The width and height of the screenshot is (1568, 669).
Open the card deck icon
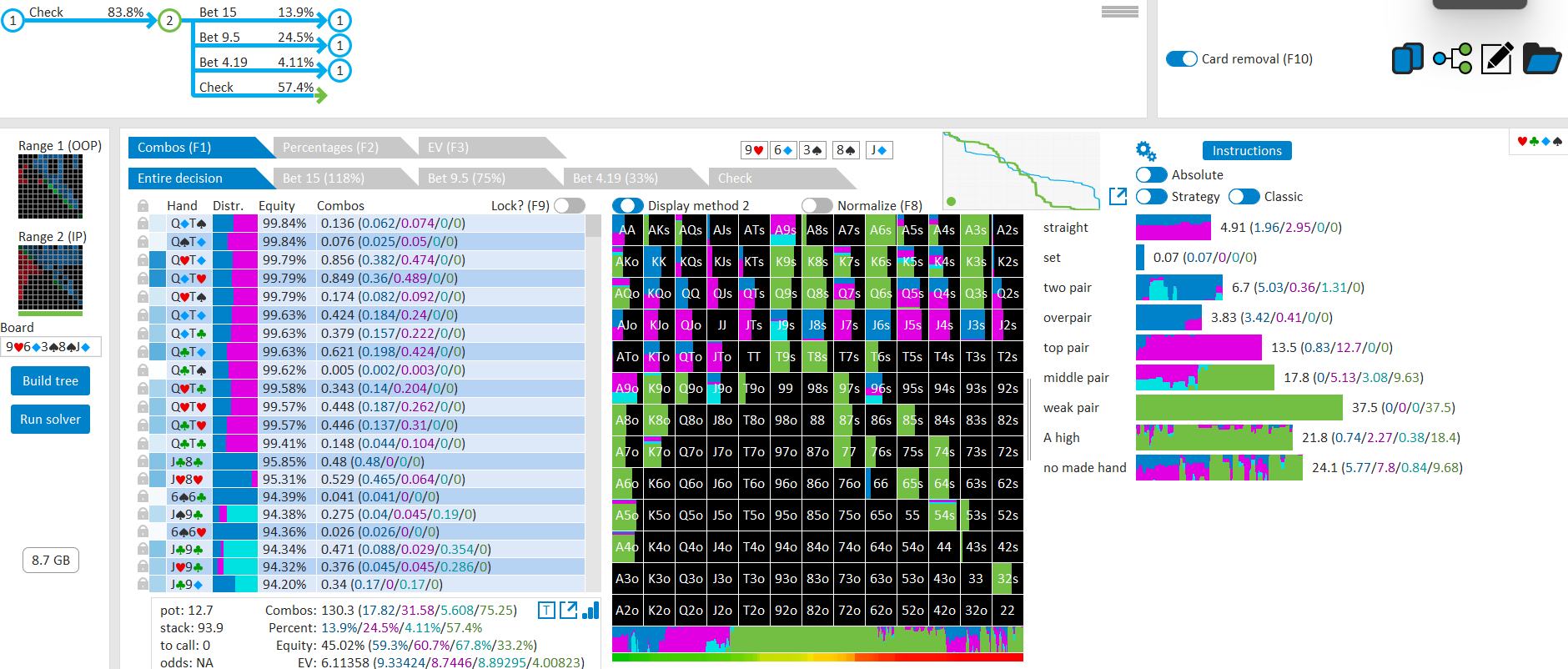[1407, 58]
